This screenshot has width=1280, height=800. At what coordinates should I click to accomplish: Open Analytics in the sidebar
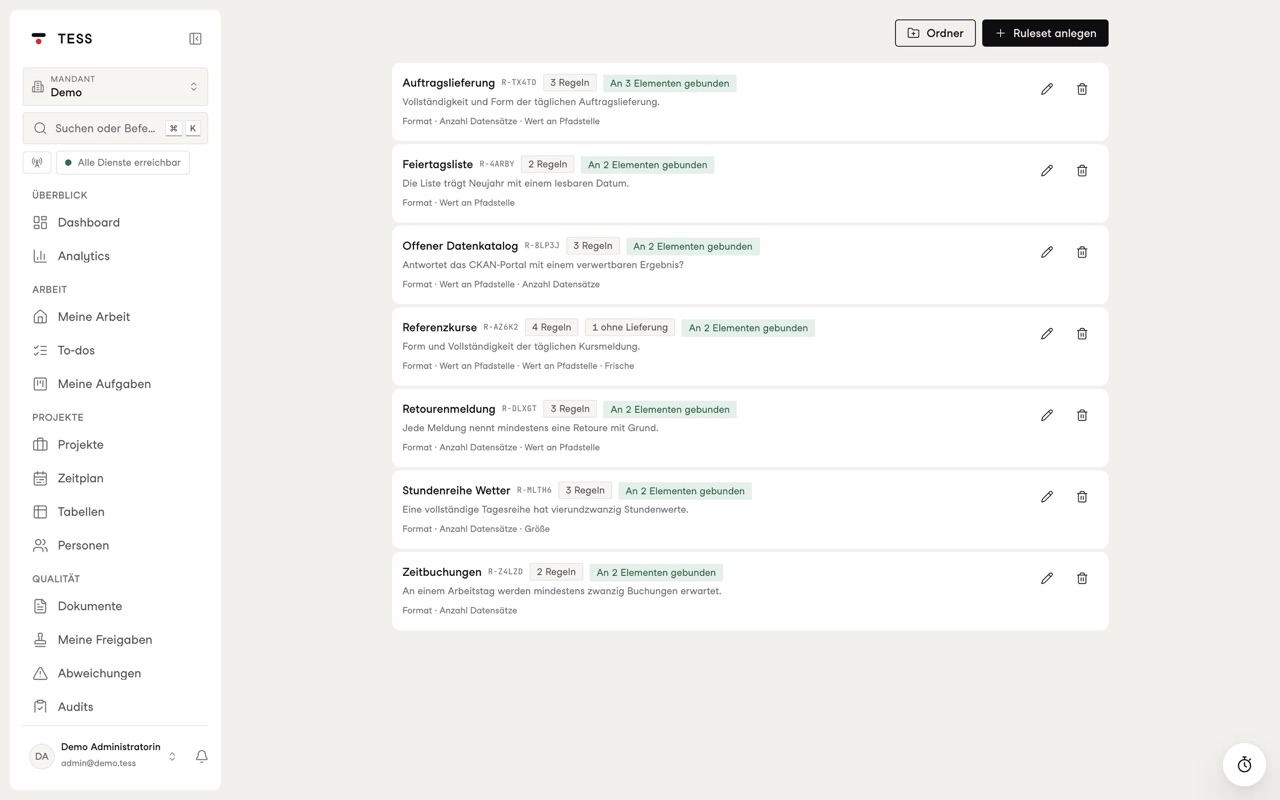pyautogui.click(x=115, y=256)
